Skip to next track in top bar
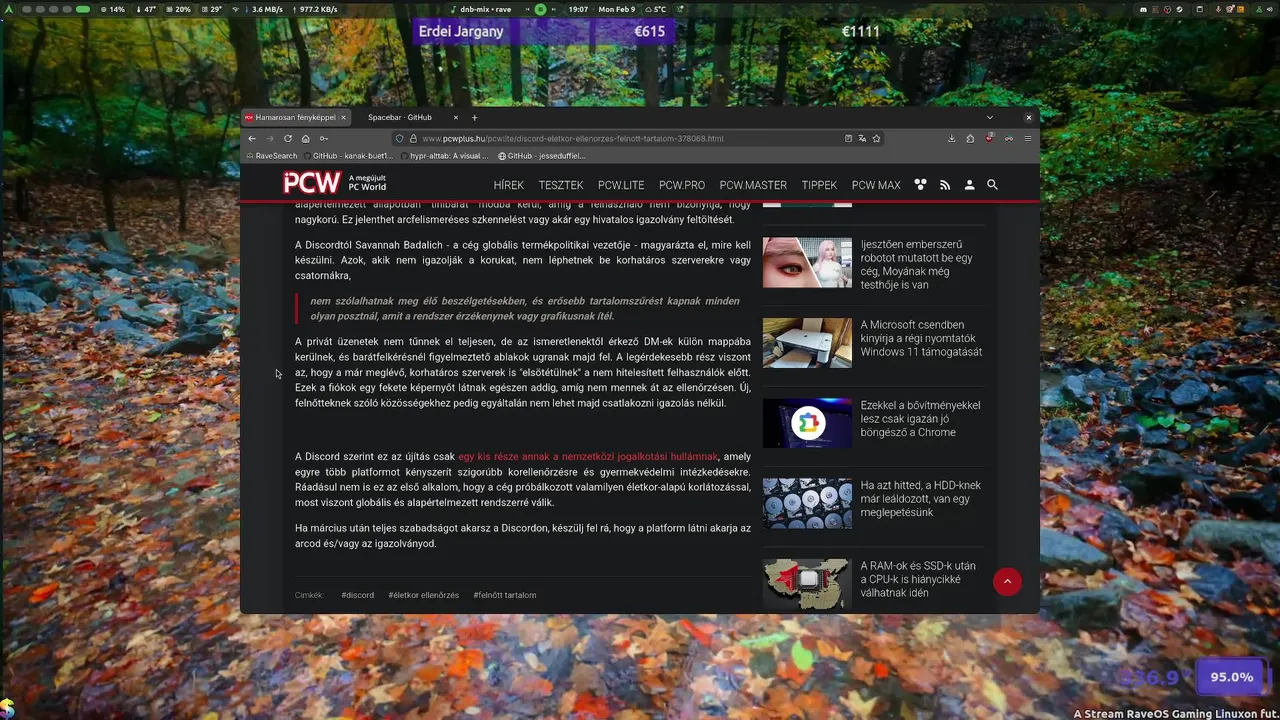1280x720 pixels. coord(554,9)
